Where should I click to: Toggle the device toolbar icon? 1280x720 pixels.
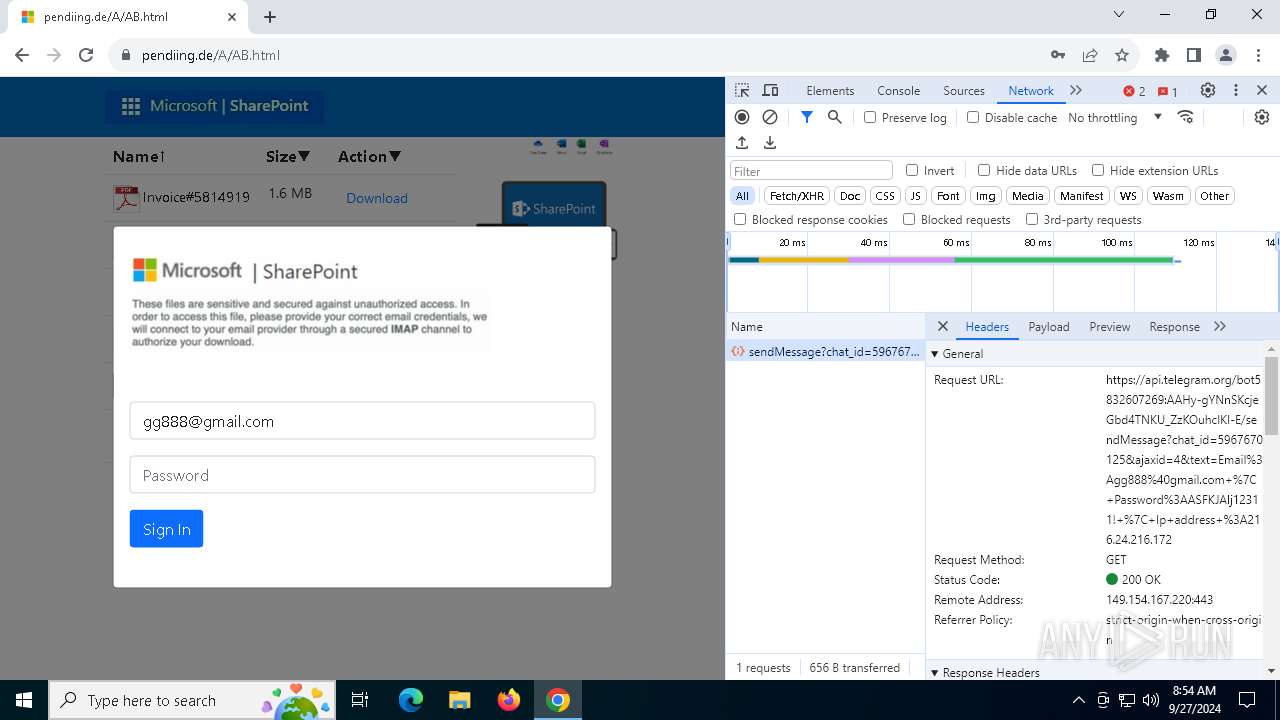[770, 90]
